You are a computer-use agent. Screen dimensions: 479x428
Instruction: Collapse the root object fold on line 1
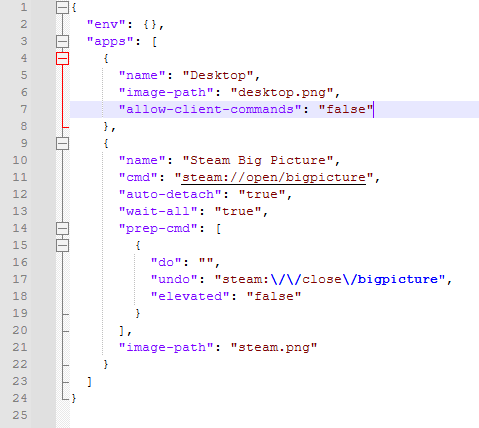point(62,7)
